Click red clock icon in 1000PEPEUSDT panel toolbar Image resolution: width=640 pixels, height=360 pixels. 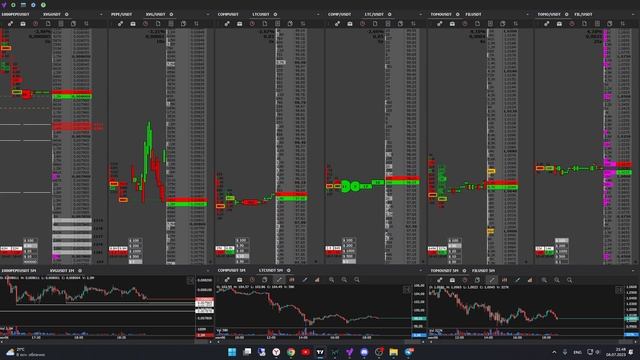36,24
